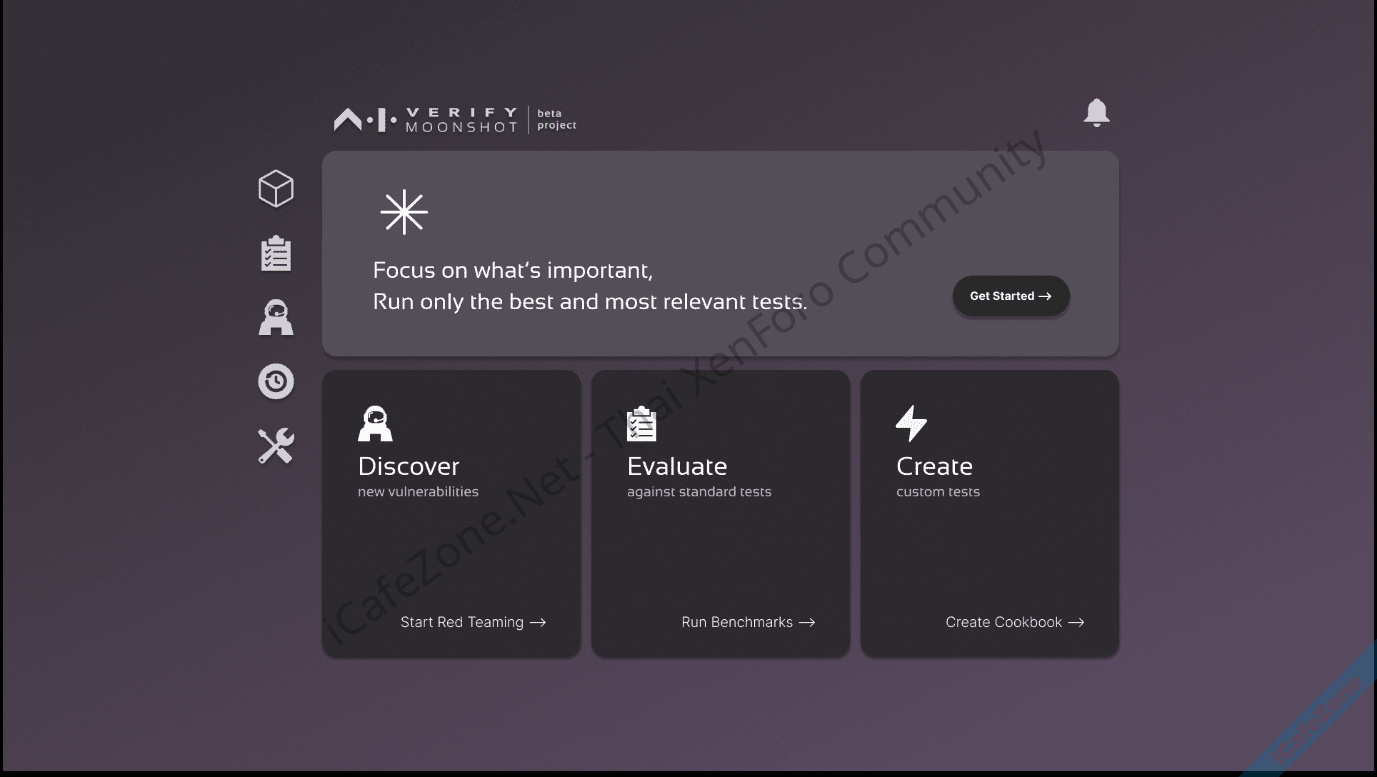Click the astronaut icon in Discover card
This screenshot has height=777, width=1377.
375,424
